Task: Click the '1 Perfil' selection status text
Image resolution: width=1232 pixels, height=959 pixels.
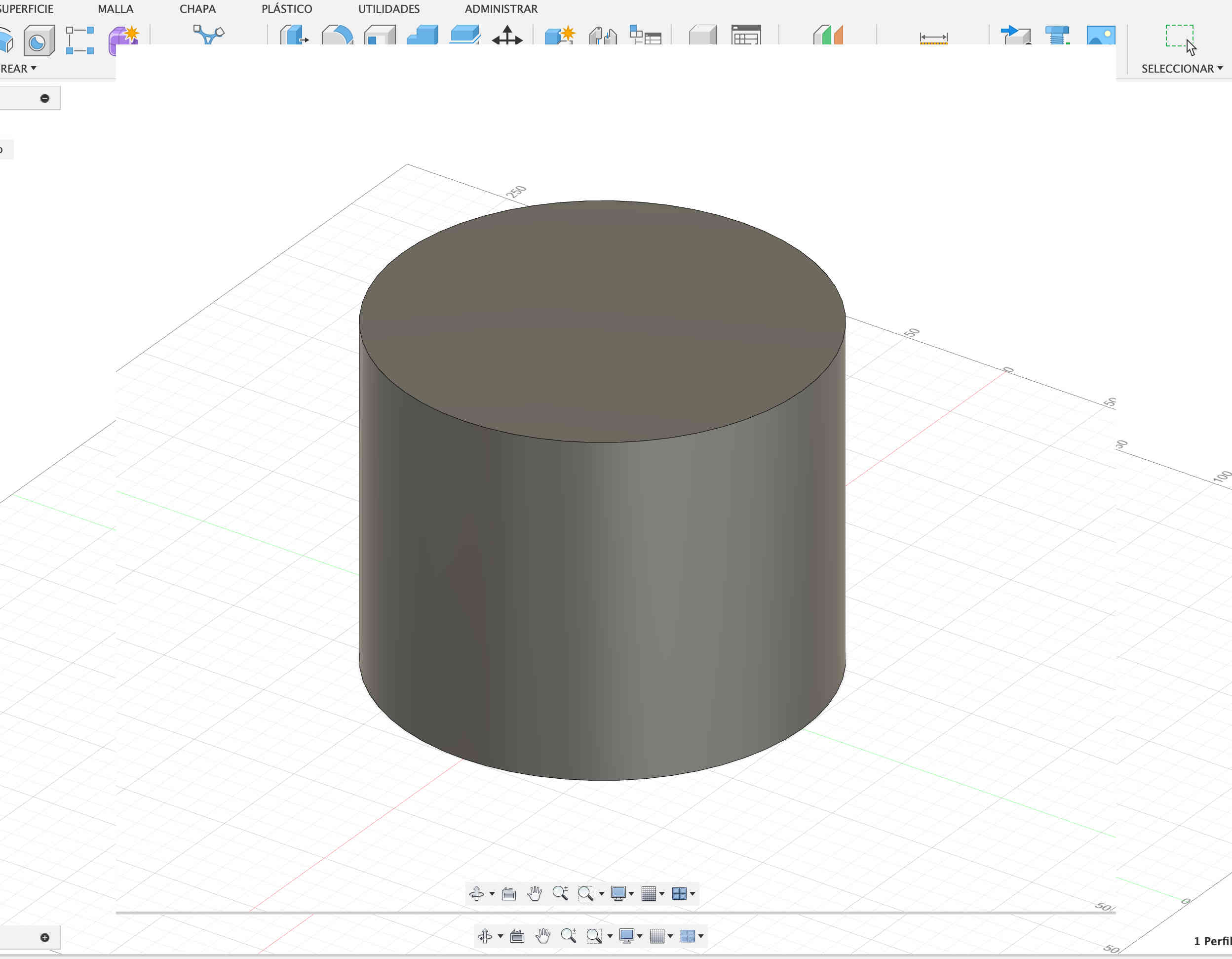Action: [x=1212, y=941]
